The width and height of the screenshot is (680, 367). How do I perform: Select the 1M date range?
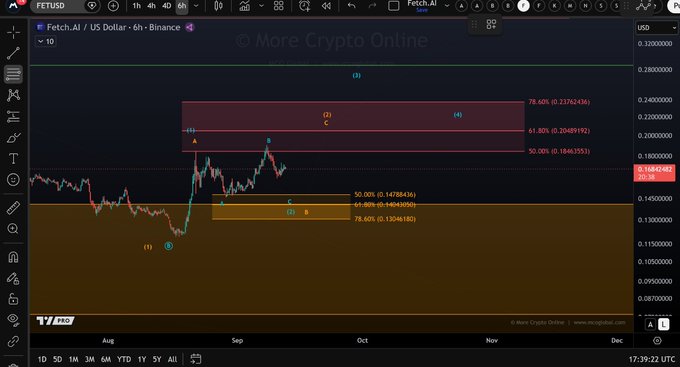point(73,359)
